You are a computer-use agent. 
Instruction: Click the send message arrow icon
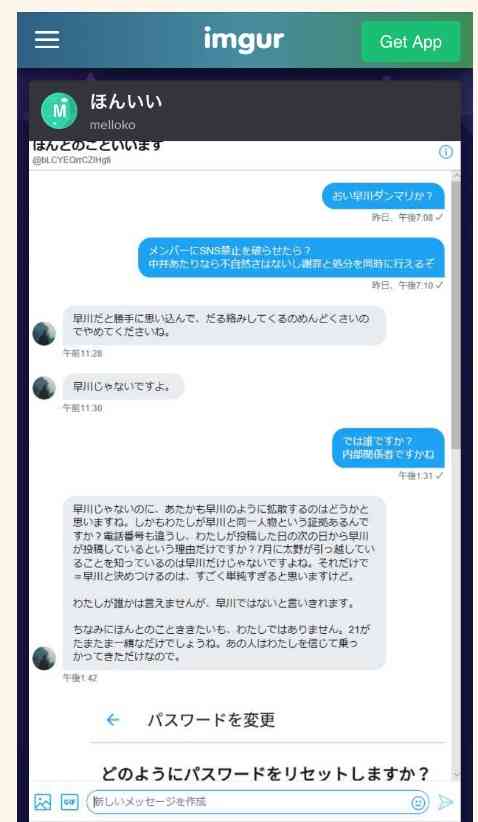(x=445, y=802)
